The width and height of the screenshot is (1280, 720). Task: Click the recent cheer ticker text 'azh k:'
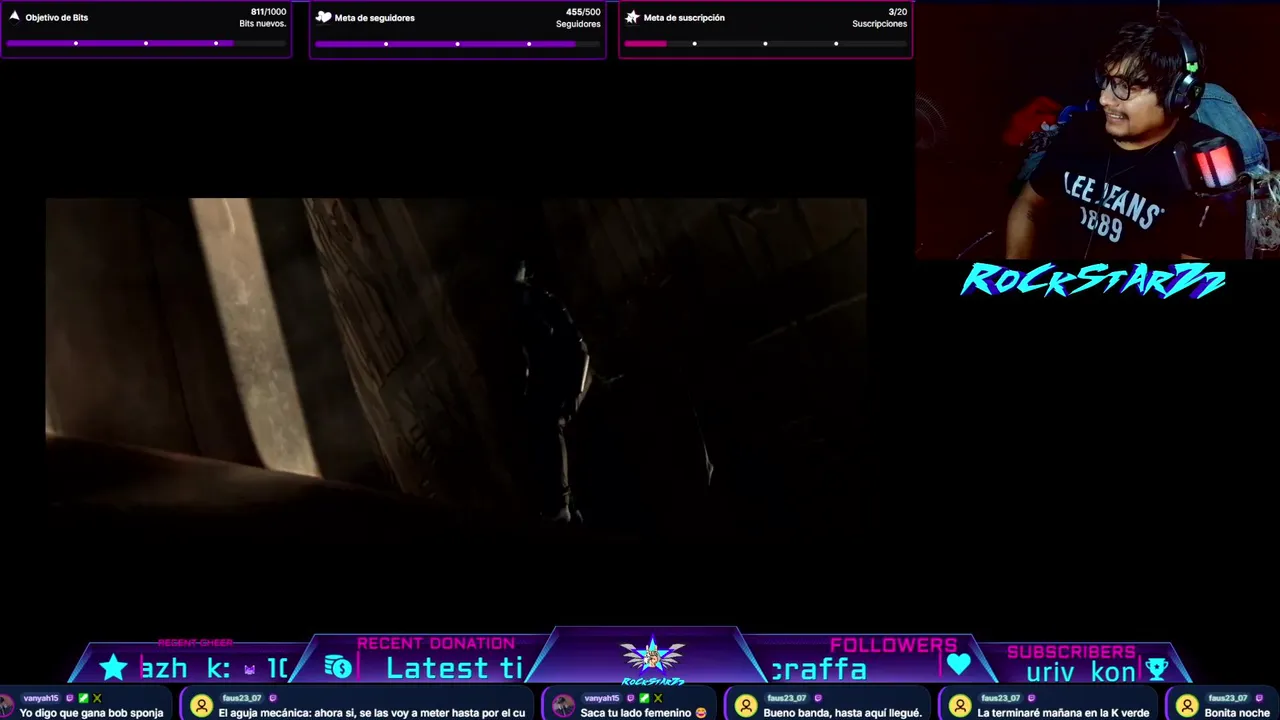185,668
